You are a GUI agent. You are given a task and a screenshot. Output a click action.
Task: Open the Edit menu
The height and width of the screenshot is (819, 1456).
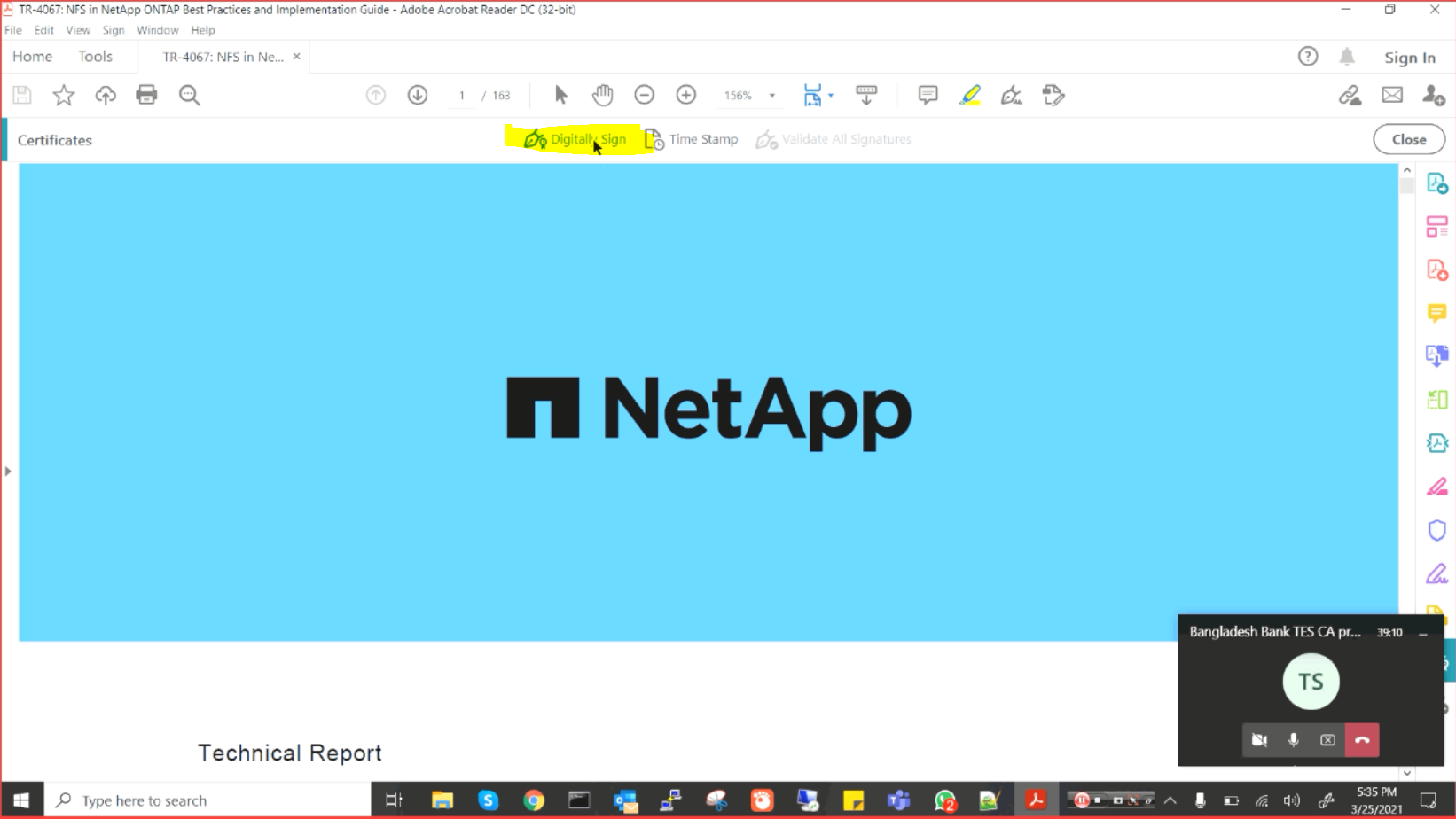43,30
